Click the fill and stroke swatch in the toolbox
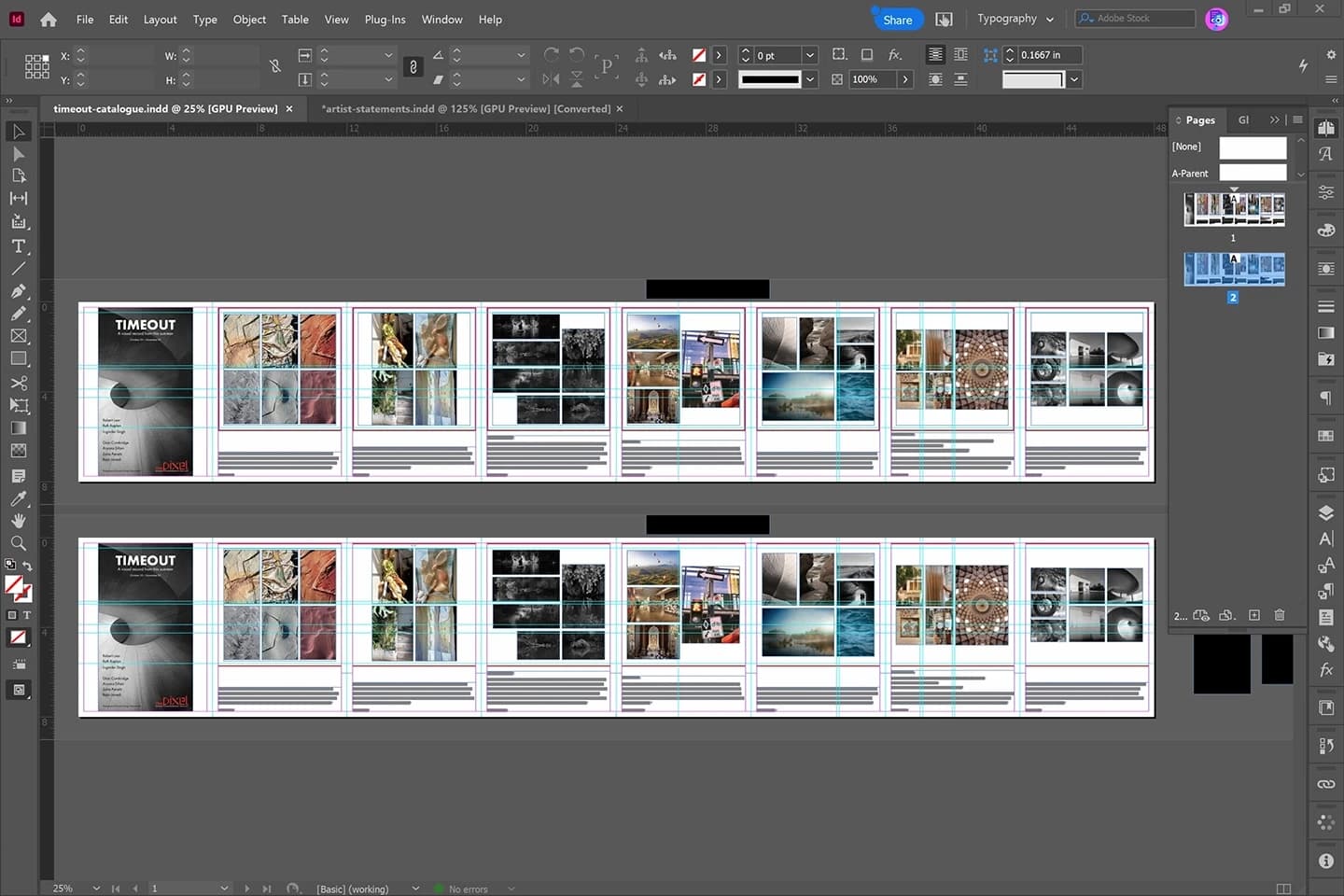Screen dimensions: 1344x896 (x=18, y=588)
